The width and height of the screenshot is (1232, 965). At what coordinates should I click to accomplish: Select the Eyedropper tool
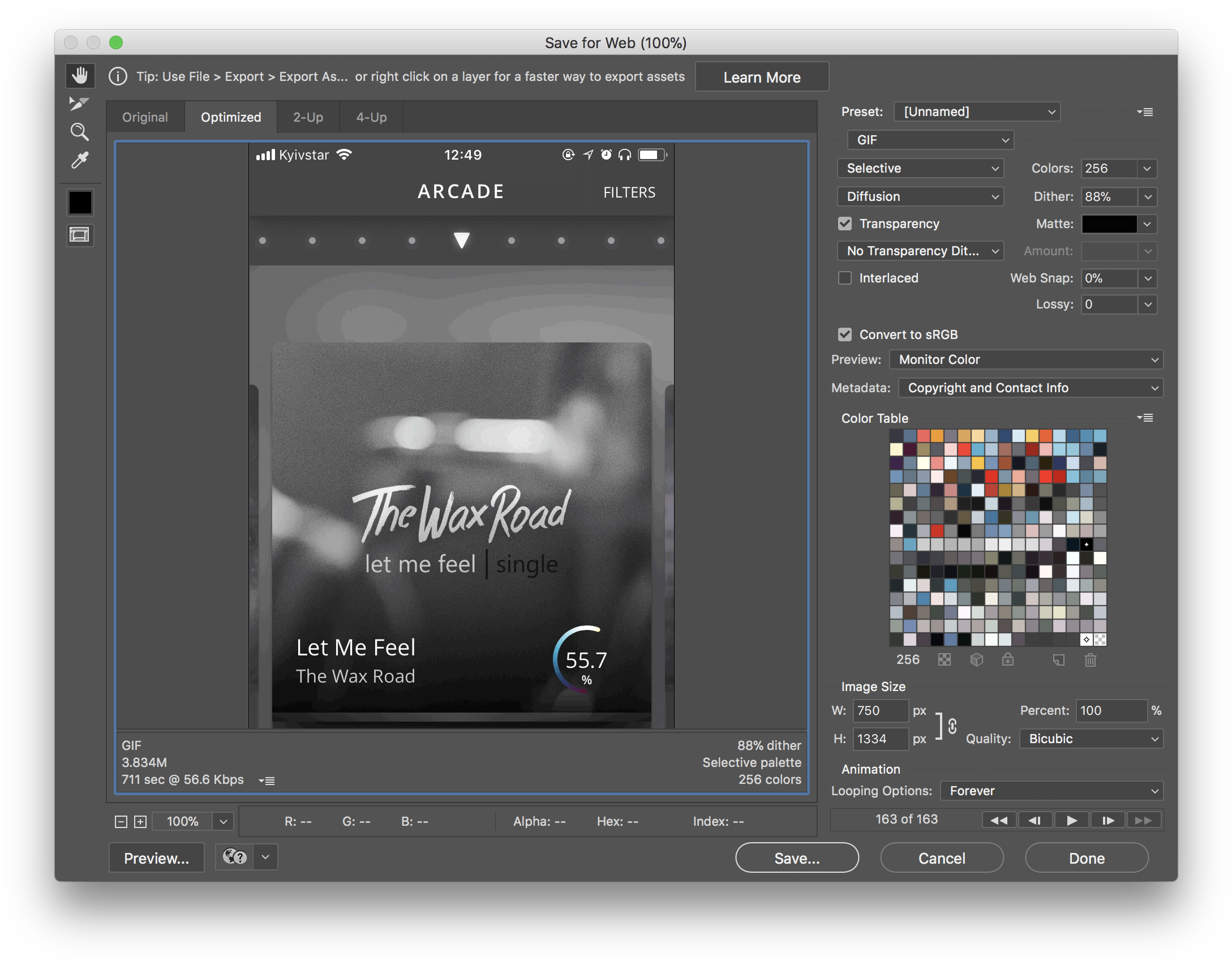coord(79,160)
